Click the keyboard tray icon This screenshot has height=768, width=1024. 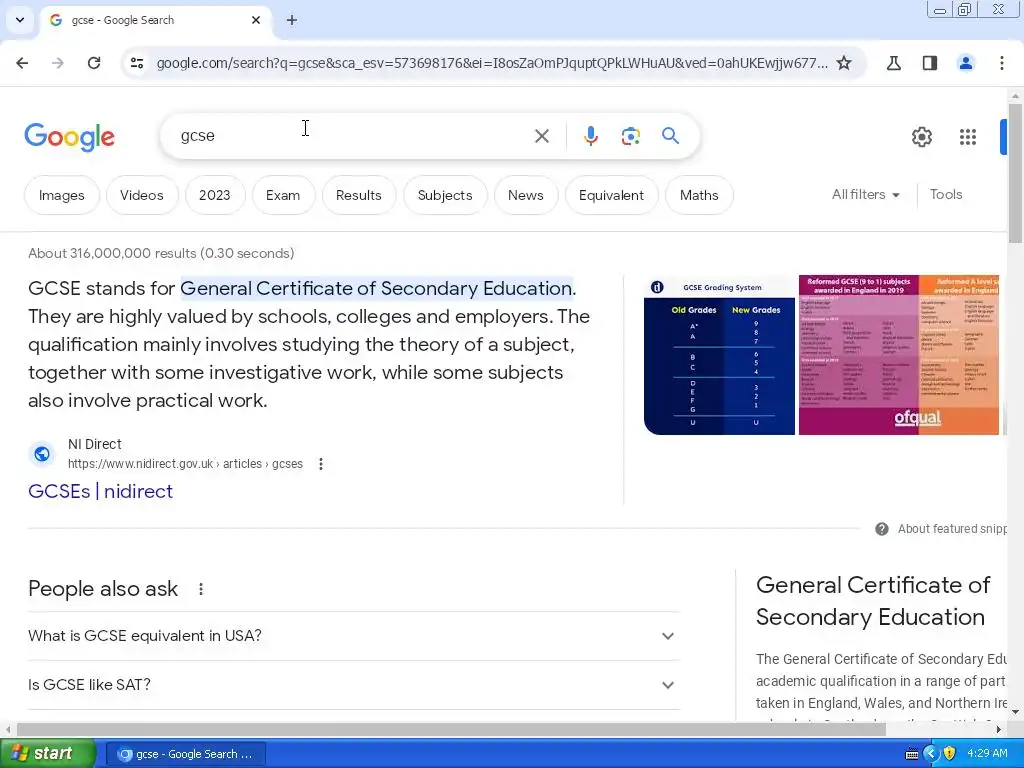click(912, 754)
